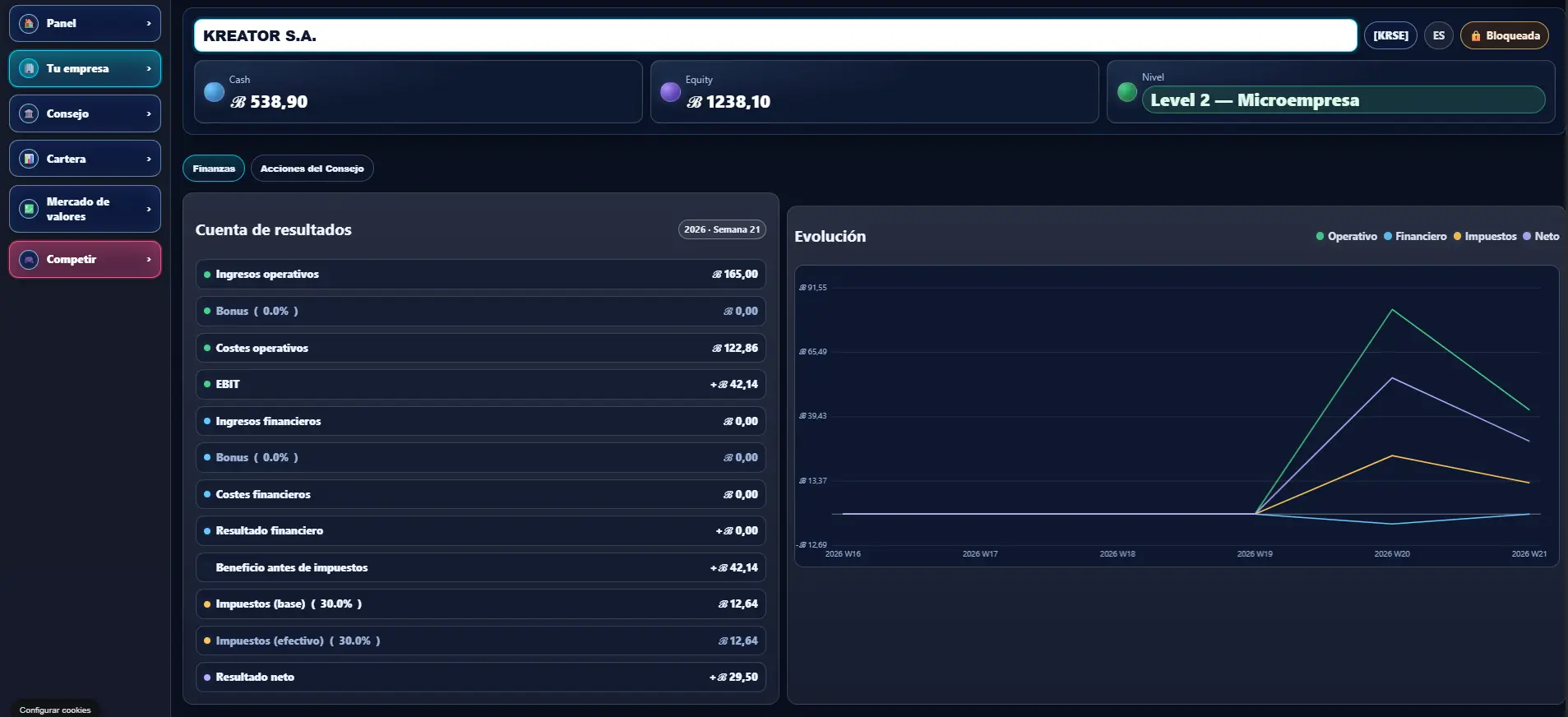Click the green dot beside Ingresos operativos
1568x717 pixels.
[207, 275]
